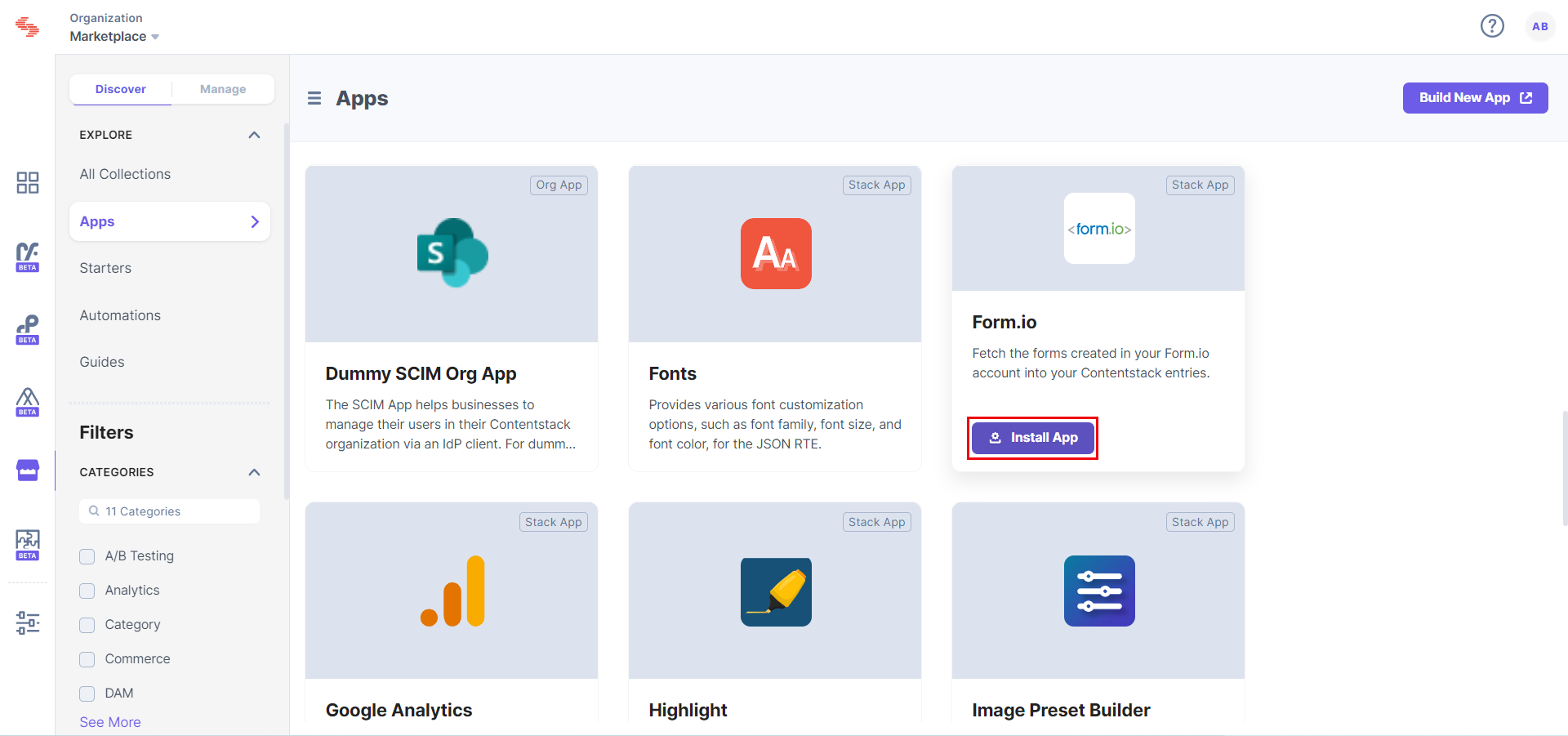This screenshot has width=1568, height=736.
Task: Click the Stack App badge on Form.io card
Action: click(1200, 185)
